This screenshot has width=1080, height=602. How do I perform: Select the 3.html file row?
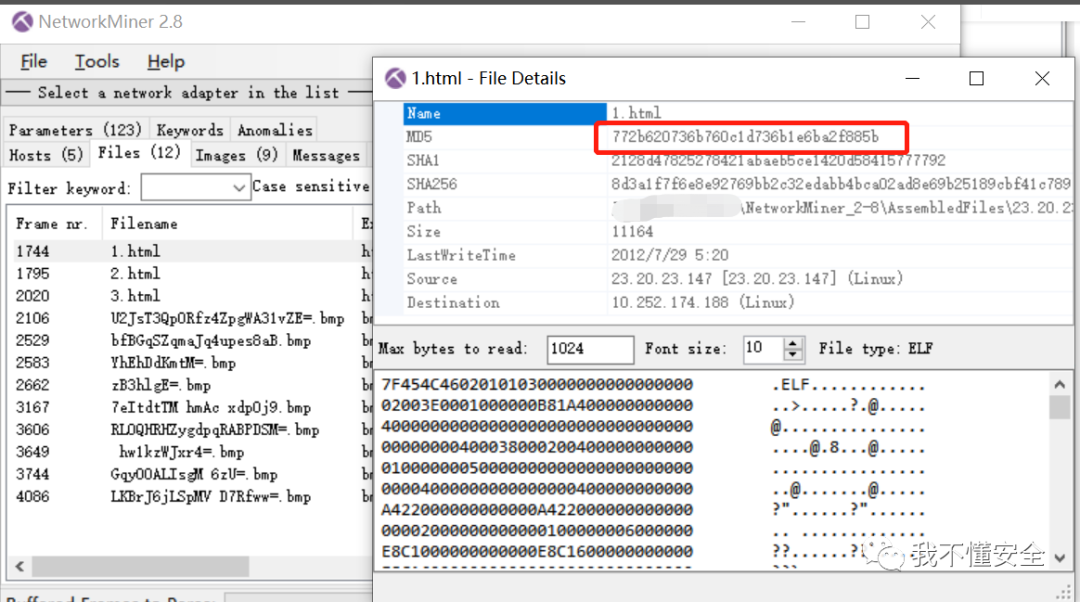click(x=191, y=295)
